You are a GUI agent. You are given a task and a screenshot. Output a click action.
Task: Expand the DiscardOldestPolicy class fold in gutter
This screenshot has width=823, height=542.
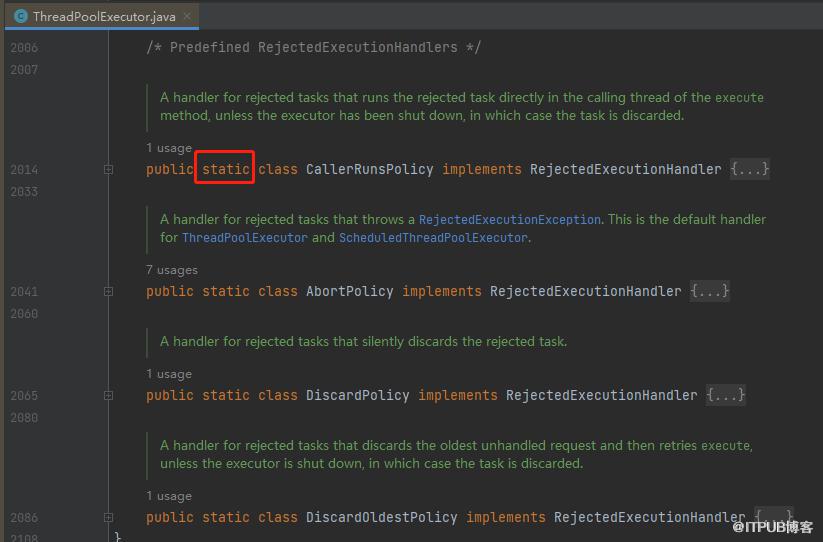pos(108,517)
